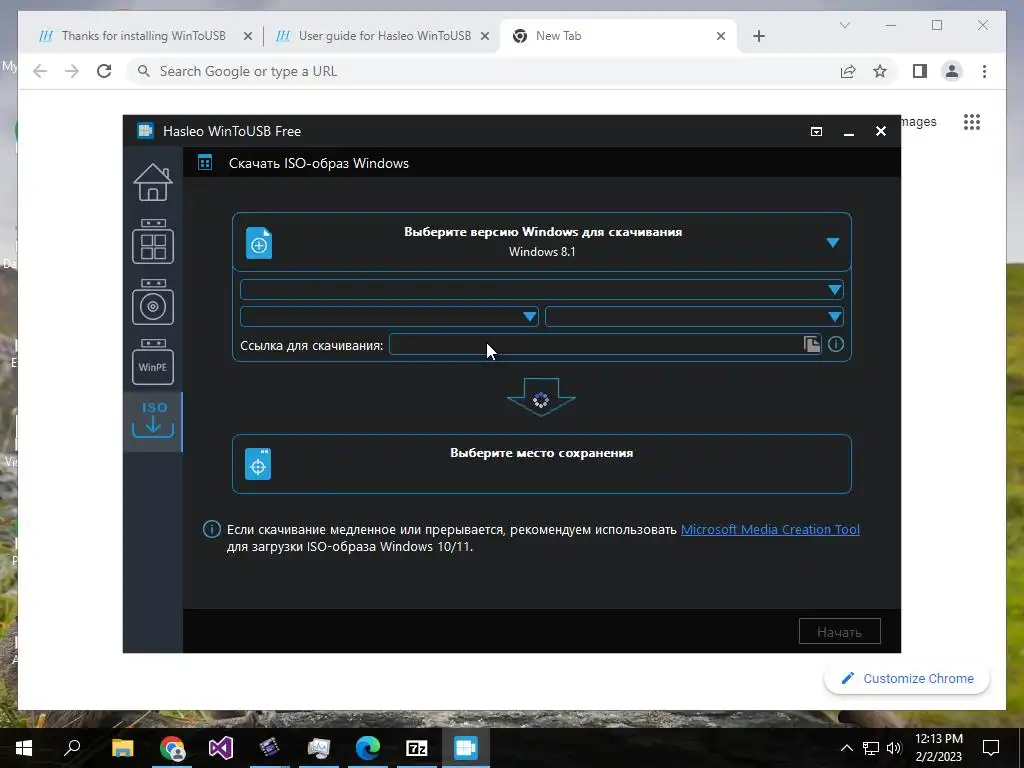The image size is (1024, 768).
Task: Click the file plus icon for Windows version
Action: click(x=259, y=244)
